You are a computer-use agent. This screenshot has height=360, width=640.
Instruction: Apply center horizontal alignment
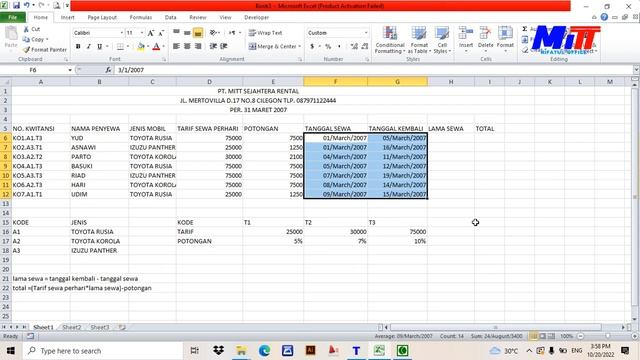pyautogui.click(x=187, y=46)
